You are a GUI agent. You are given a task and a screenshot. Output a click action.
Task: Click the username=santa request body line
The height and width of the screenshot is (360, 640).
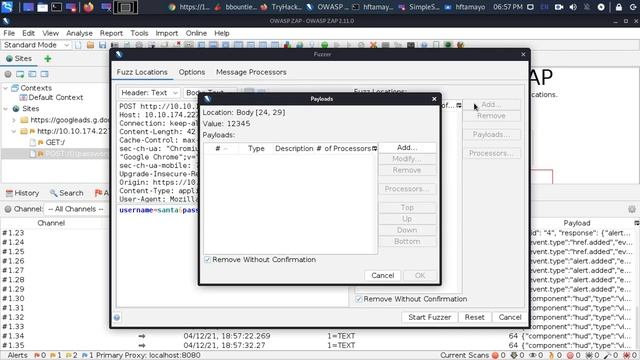click(x=158, y=210)
